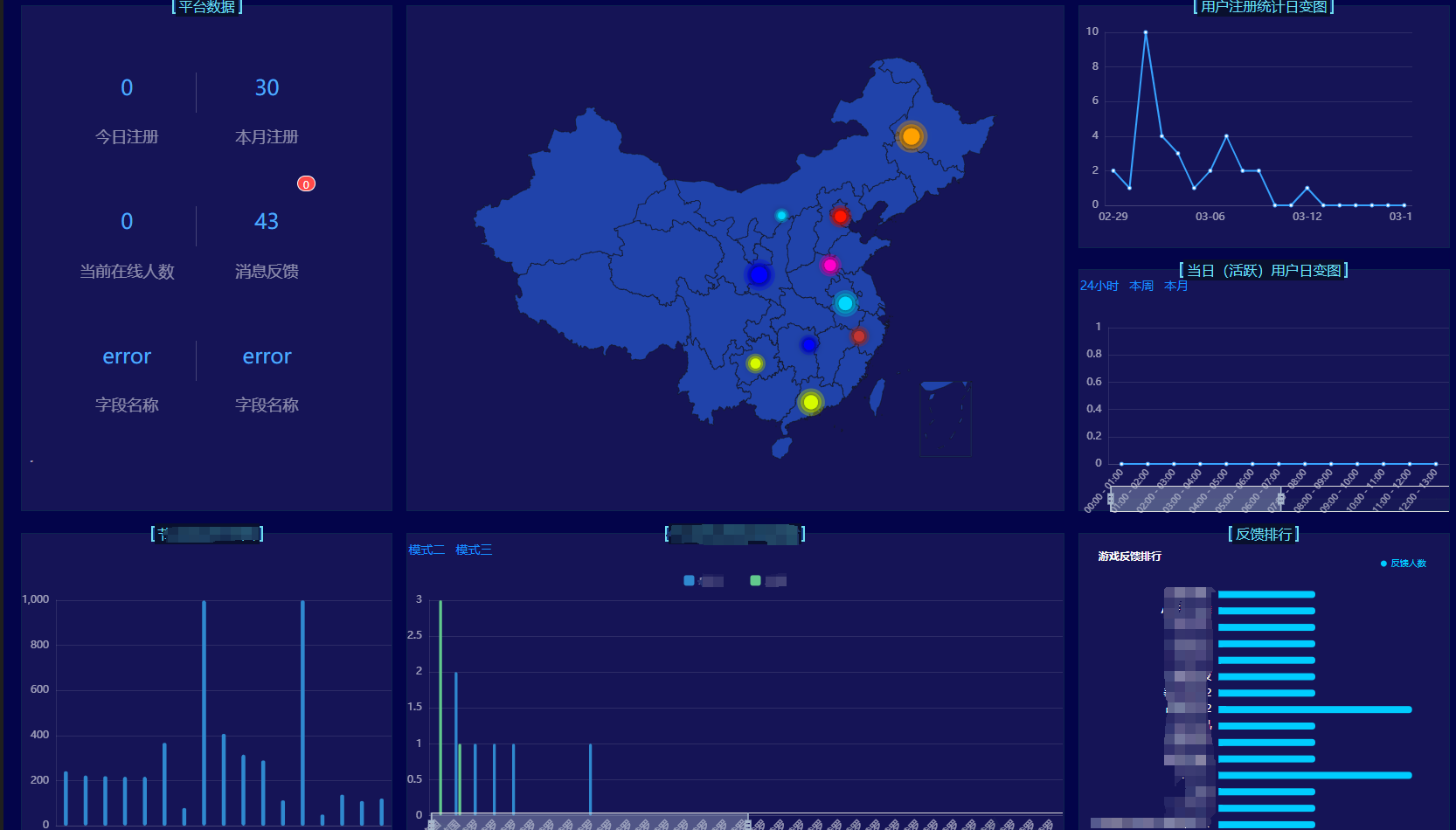Click the 反馈排行 panel title

coord(1264,534)
